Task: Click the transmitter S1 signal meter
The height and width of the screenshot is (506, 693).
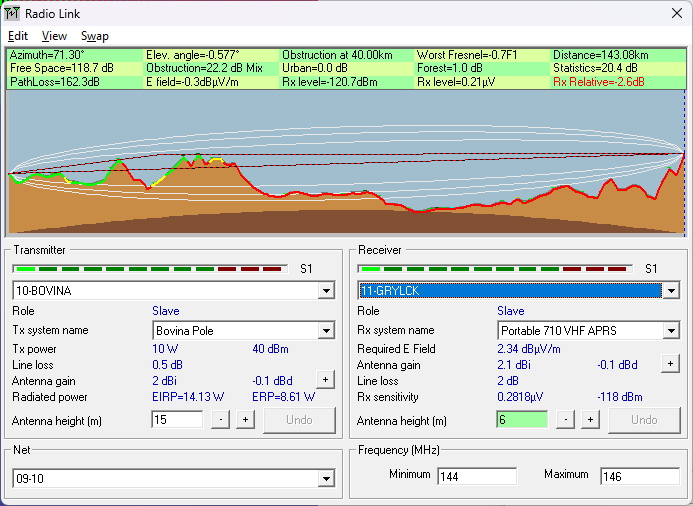Action: click(150, 269)
